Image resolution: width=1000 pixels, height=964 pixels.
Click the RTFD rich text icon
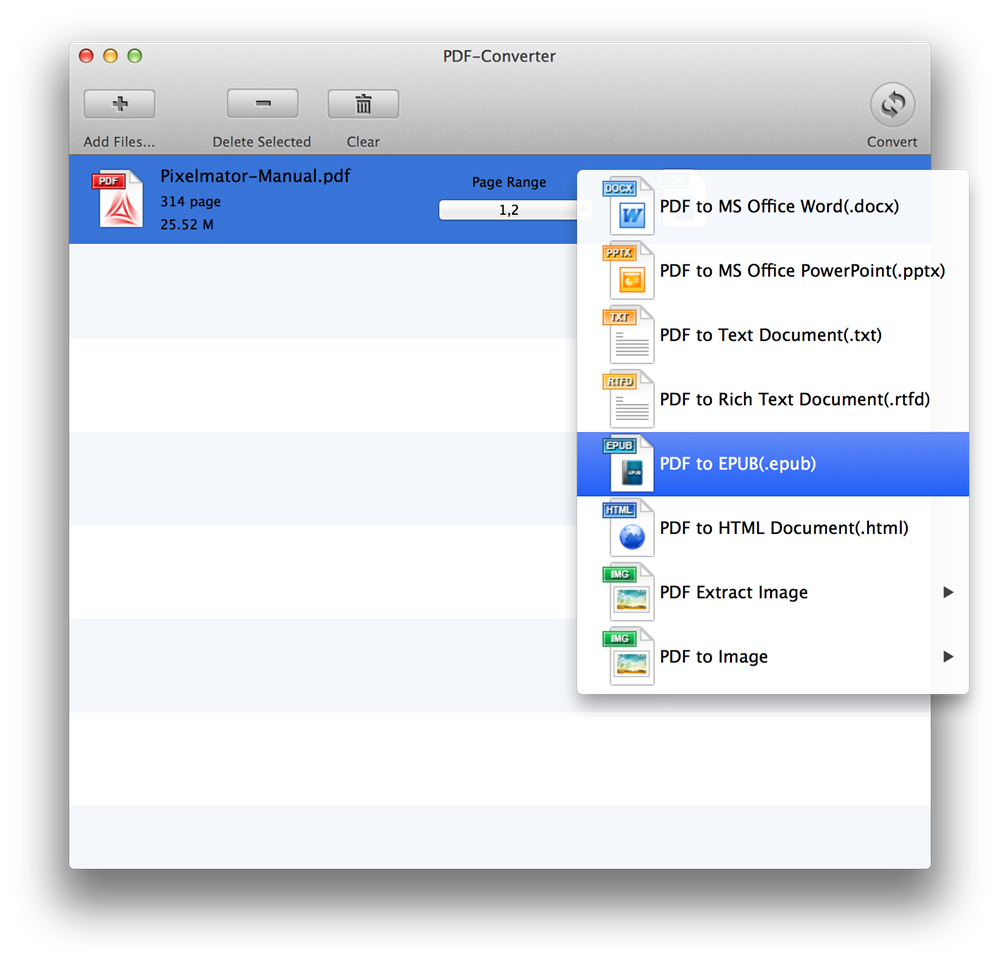(x=630, y=399)
